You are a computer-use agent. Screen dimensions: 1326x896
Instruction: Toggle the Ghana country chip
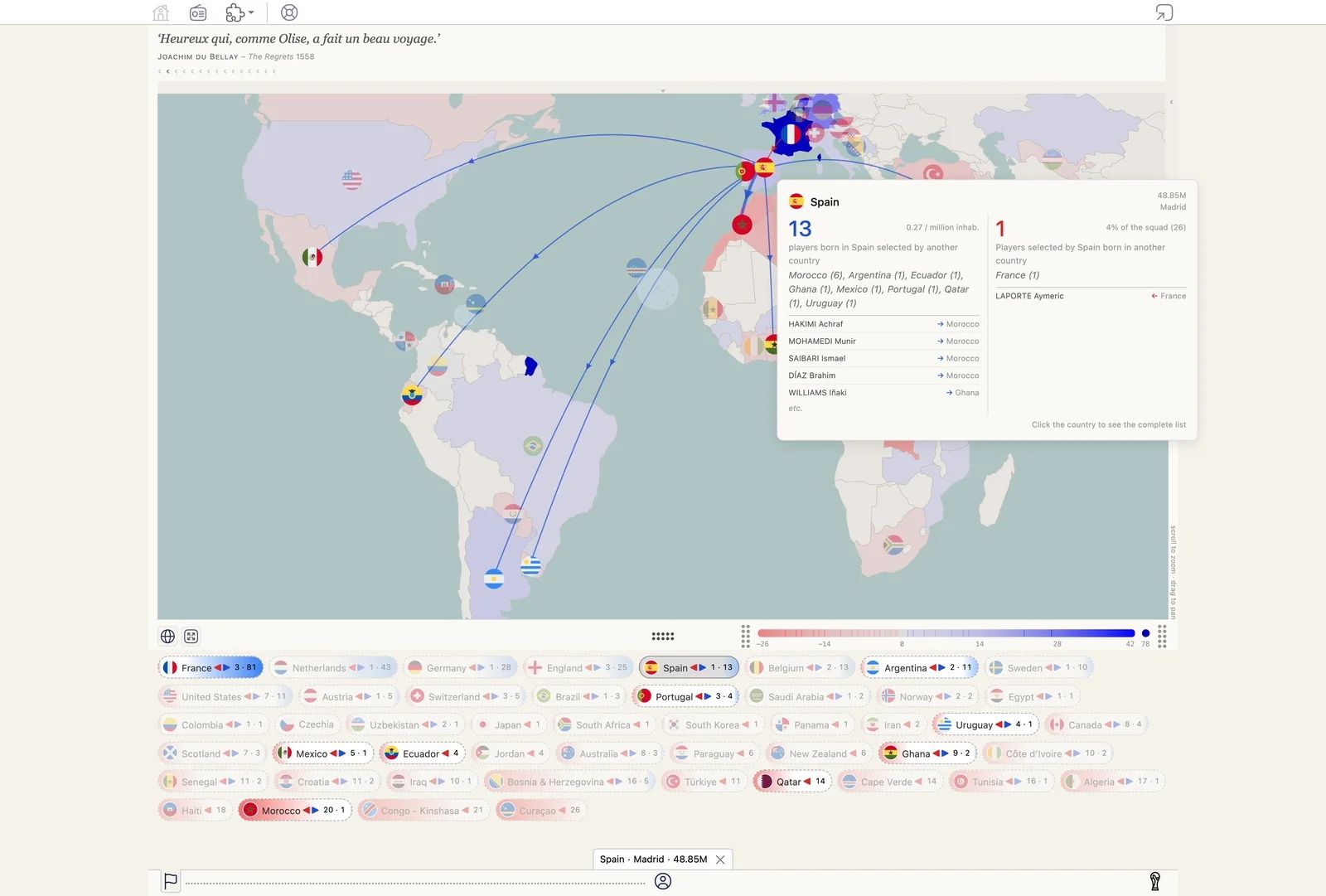(x=927, y=753)
